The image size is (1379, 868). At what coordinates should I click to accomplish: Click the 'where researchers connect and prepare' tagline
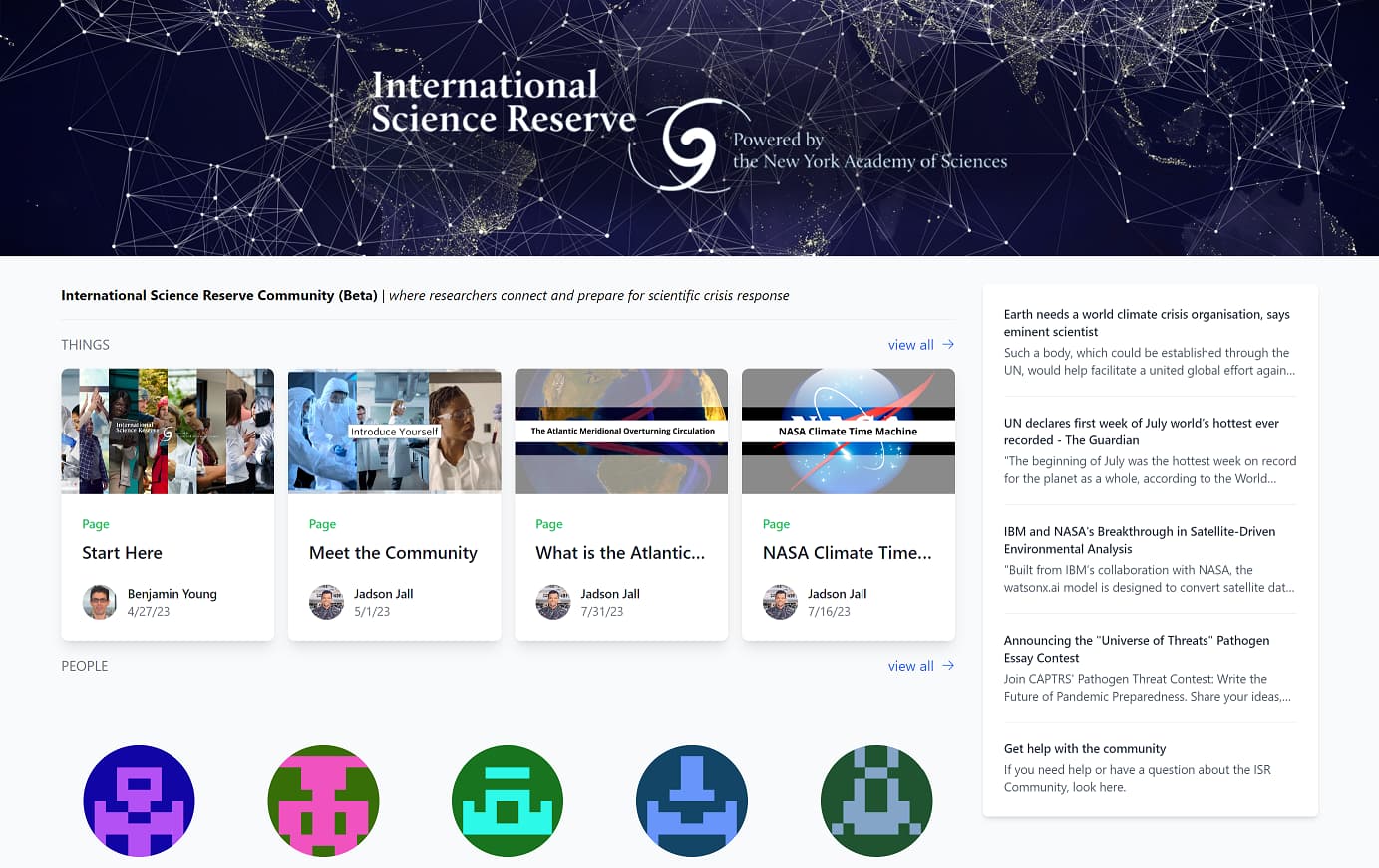[x=589, y=295]
